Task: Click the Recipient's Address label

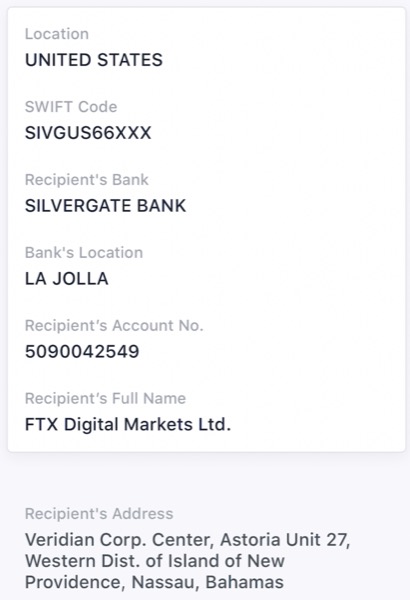Action: (x=99, y=514)
